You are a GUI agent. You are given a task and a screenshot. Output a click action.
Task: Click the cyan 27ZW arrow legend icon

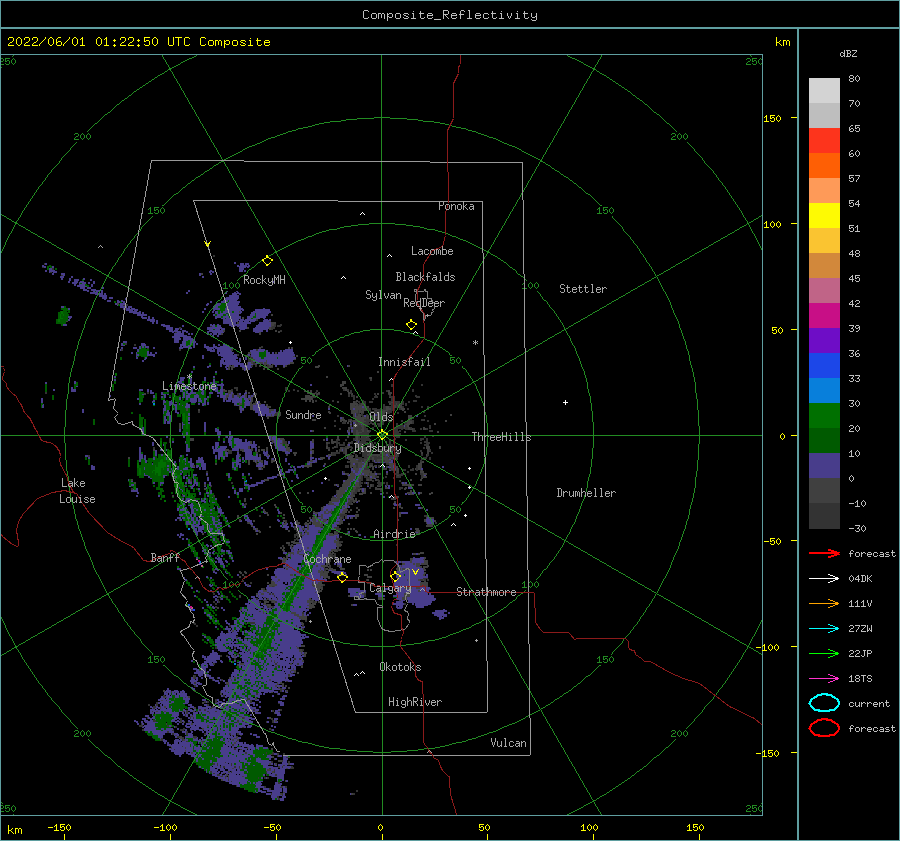pos(824,629)
